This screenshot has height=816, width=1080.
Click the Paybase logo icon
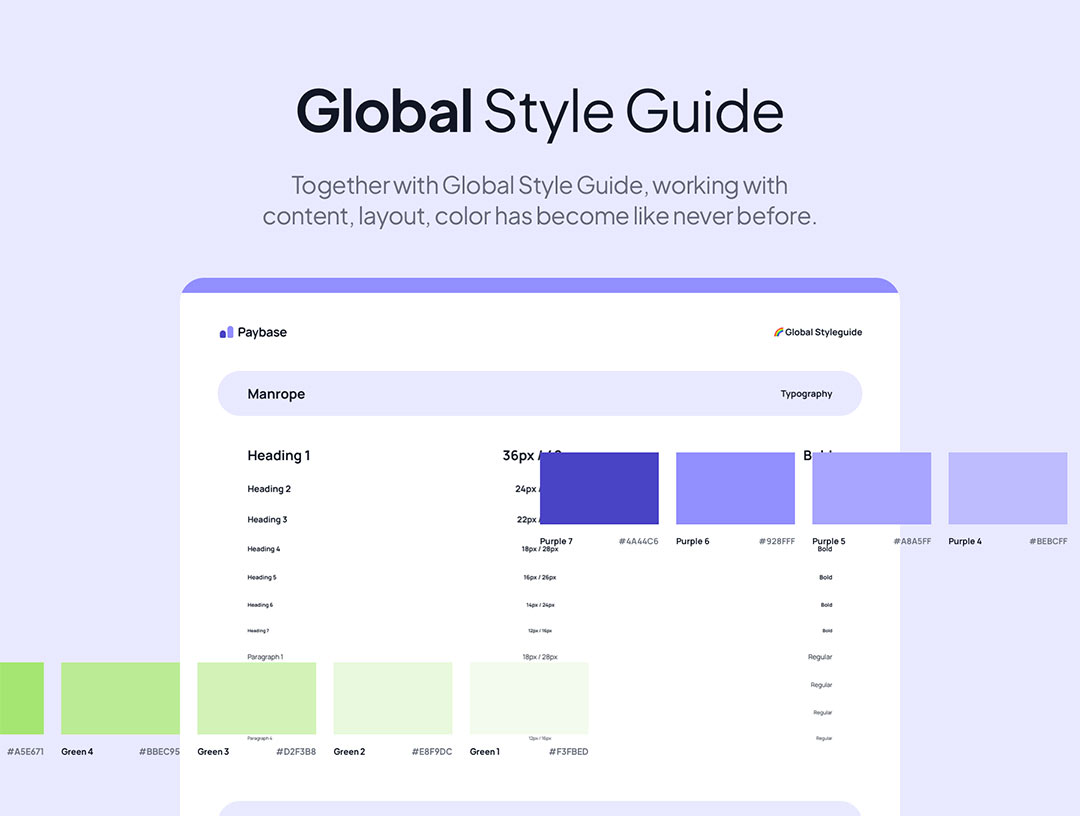pos(226,332)
